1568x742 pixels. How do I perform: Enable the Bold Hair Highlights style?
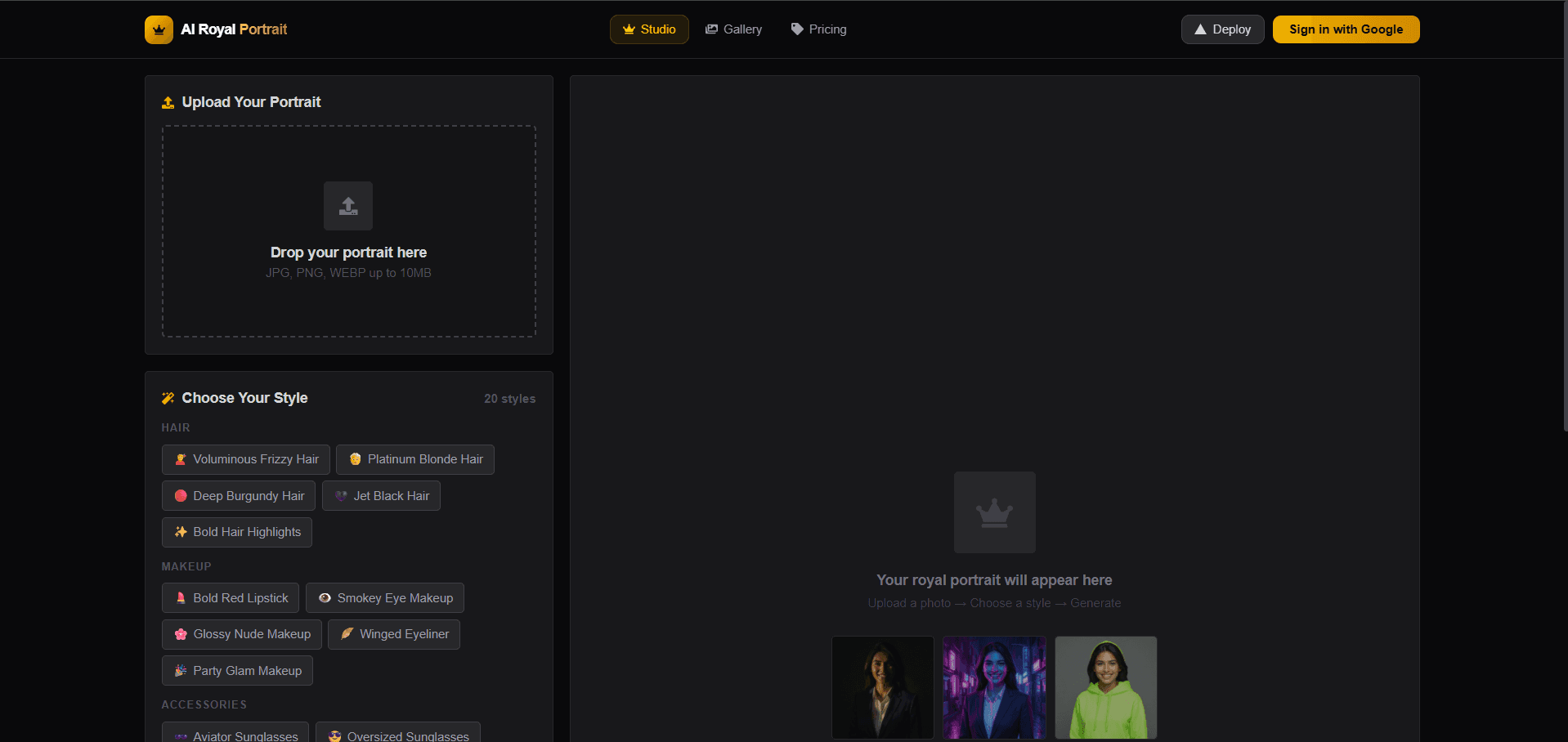236,532
